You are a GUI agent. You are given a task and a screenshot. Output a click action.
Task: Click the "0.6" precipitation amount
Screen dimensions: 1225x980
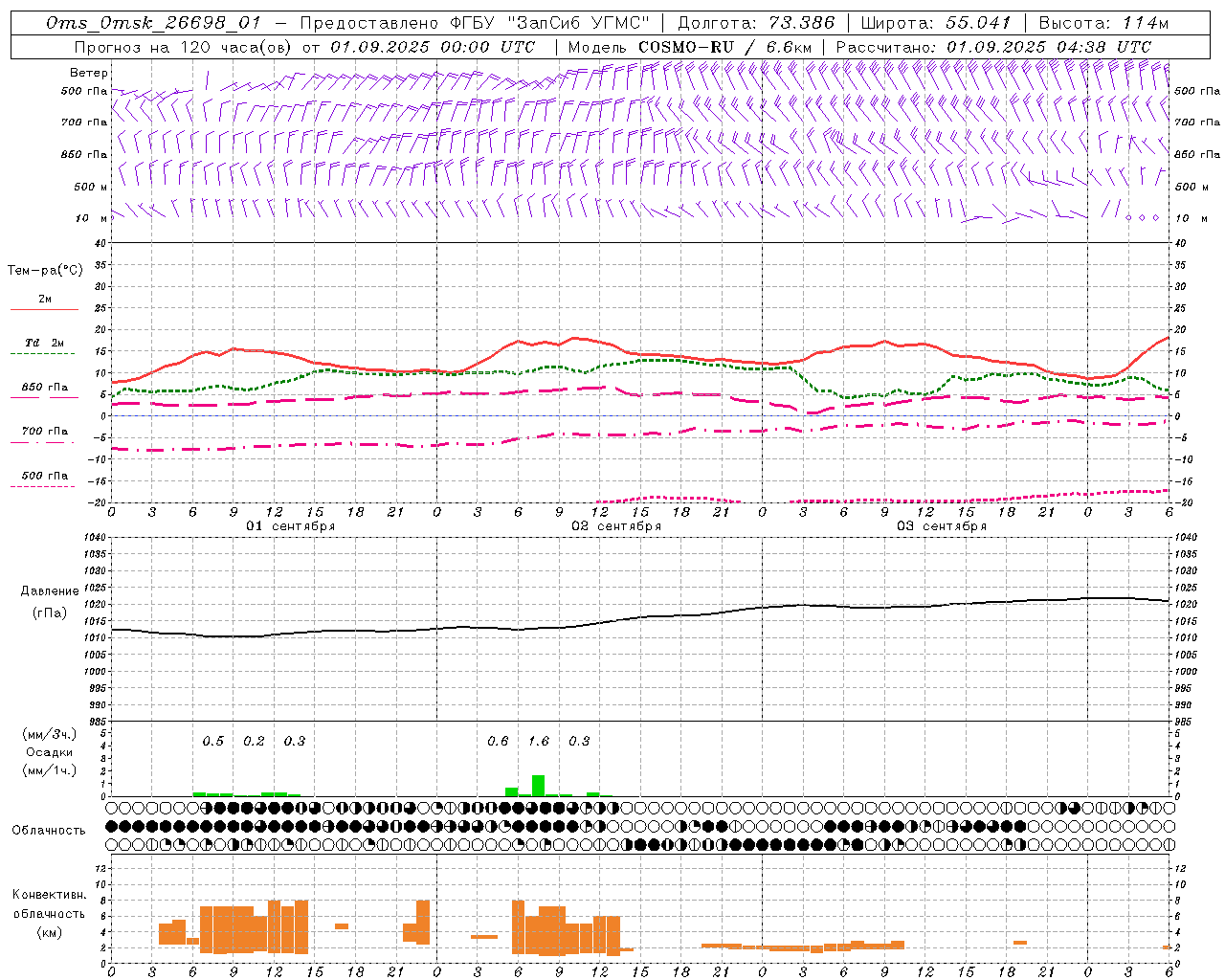498,741
